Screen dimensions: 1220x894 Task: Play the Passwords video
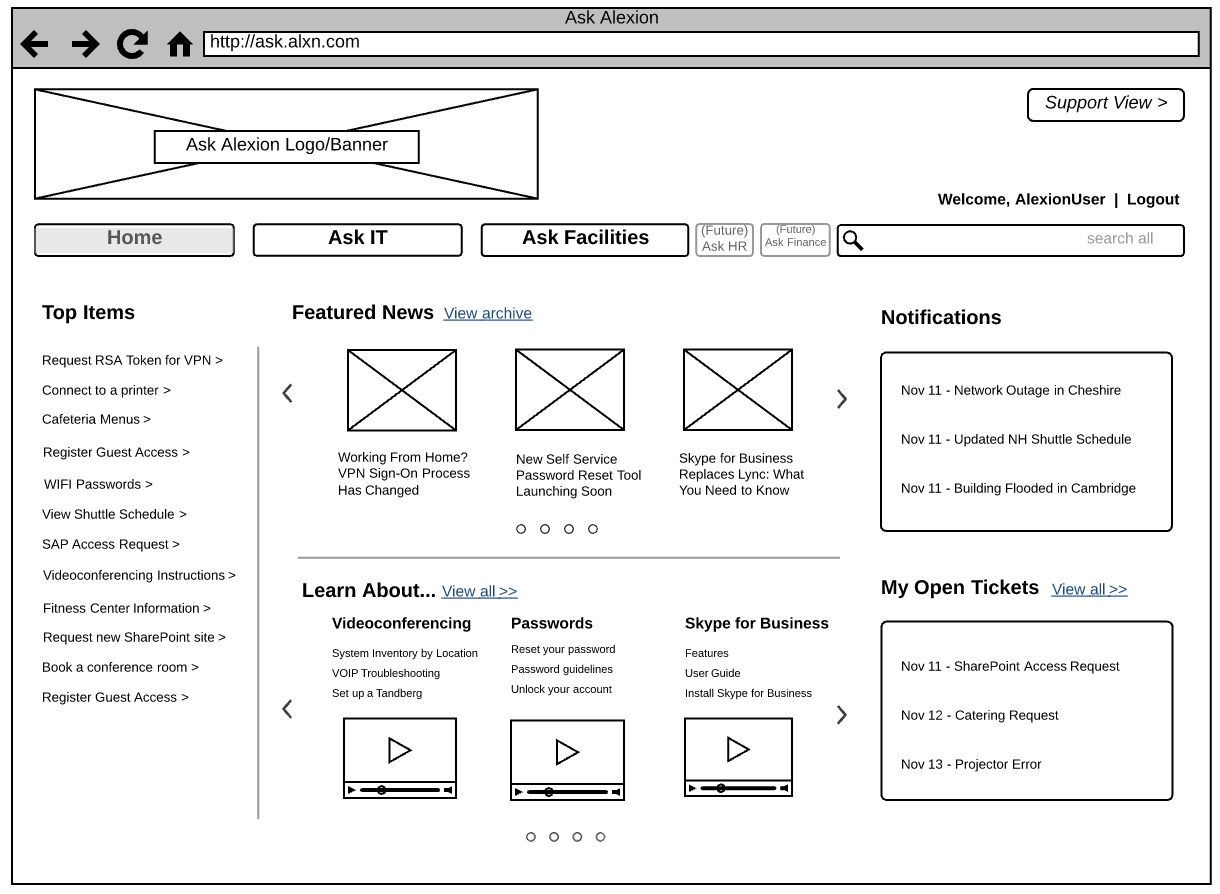(x=567, y=752)
